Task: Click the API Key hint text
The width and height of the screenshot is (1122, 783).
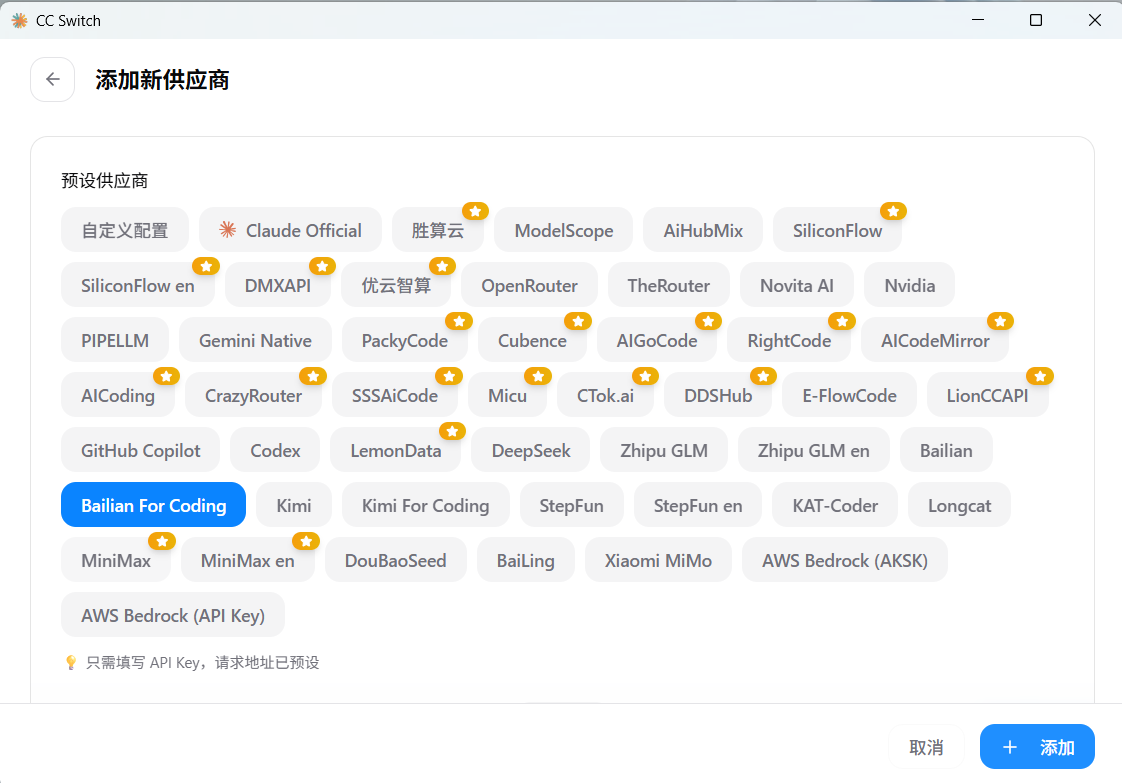Action: click(x=203, y=663)
